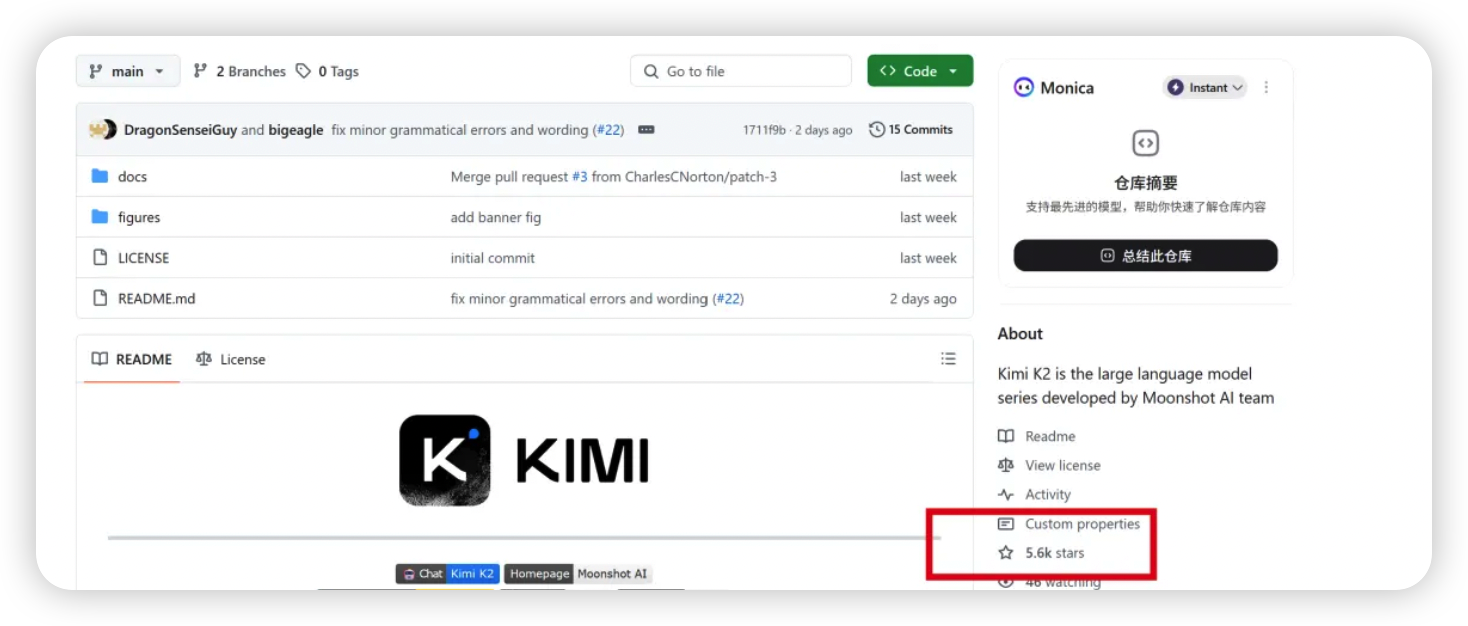Click the 'fix minor grammatical errors' header commit message
This screenshot has width=1468, height=626.
[460, 130]
